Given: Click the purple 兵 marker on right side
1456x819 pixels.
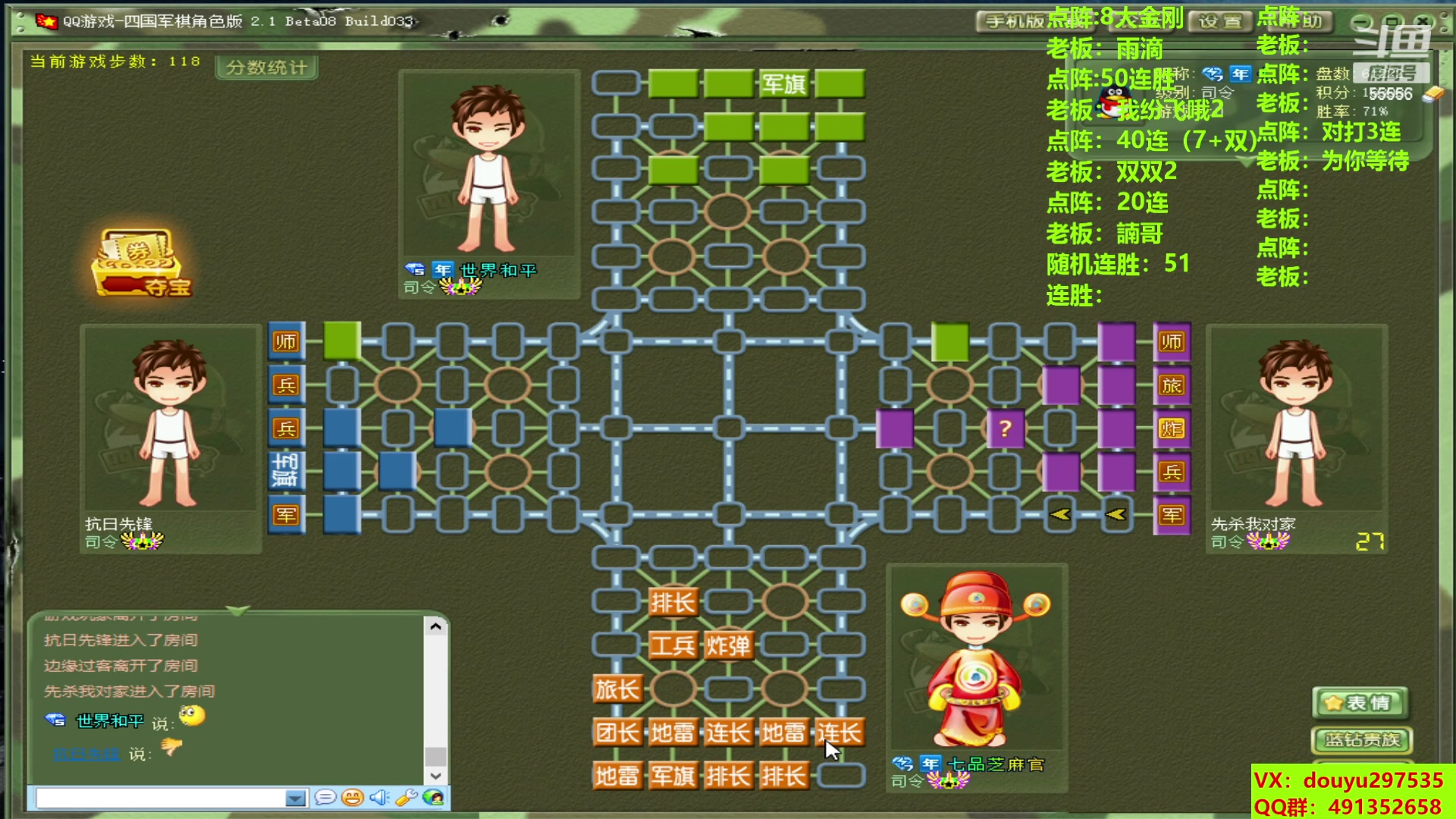Looking at the screenshot, I should coord(1172,472).
